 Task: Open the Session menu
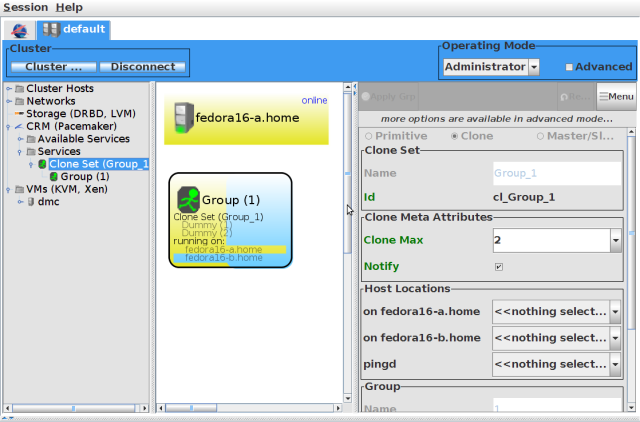tap(25, 7)
